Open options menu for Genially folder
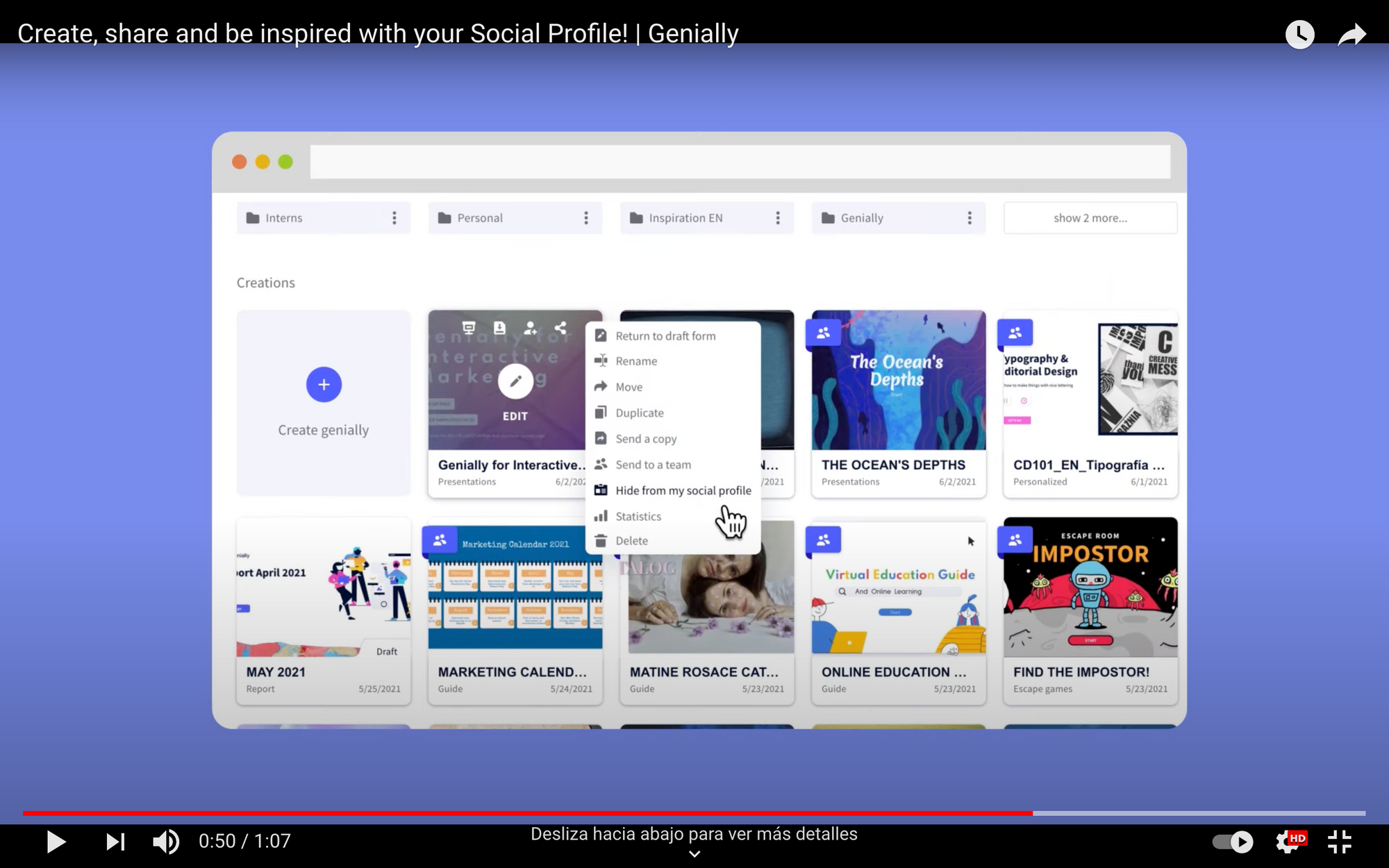Image resolution: width=1389 pixels, height=868 pixels. tap(970, 218)
